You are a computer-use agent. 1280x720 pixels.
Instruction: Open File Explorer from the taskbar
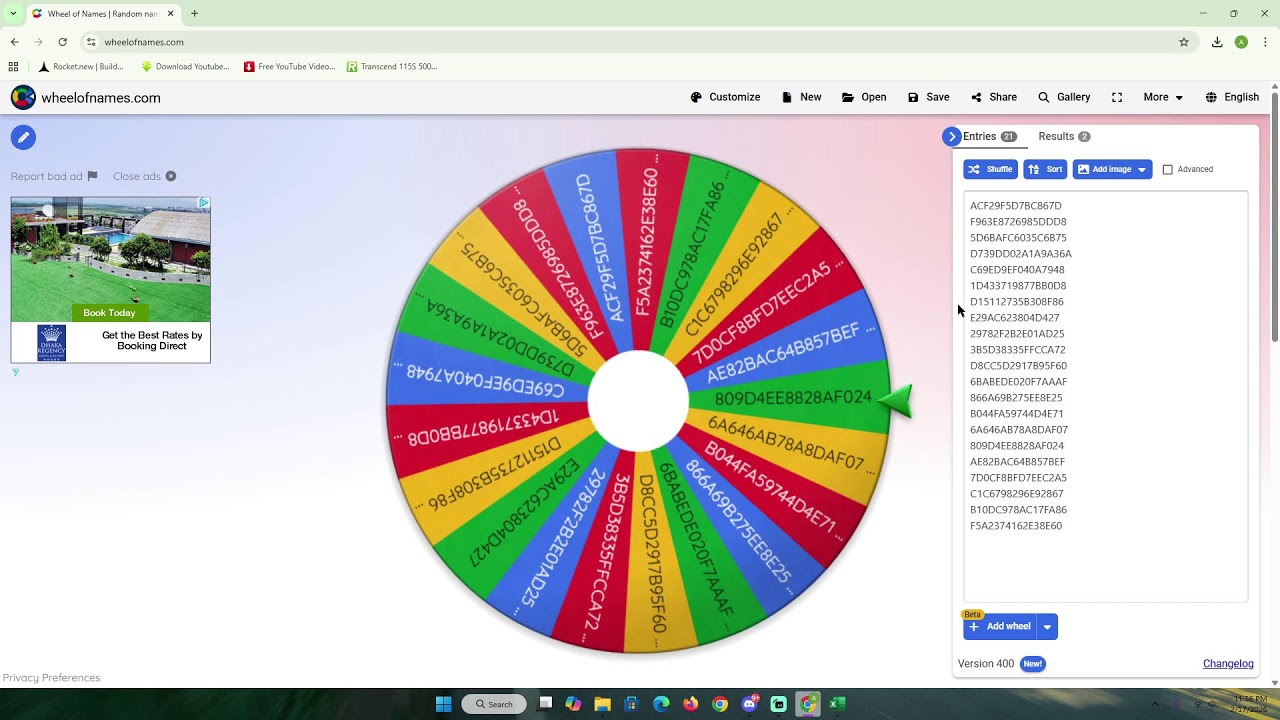tap(602, 704)
